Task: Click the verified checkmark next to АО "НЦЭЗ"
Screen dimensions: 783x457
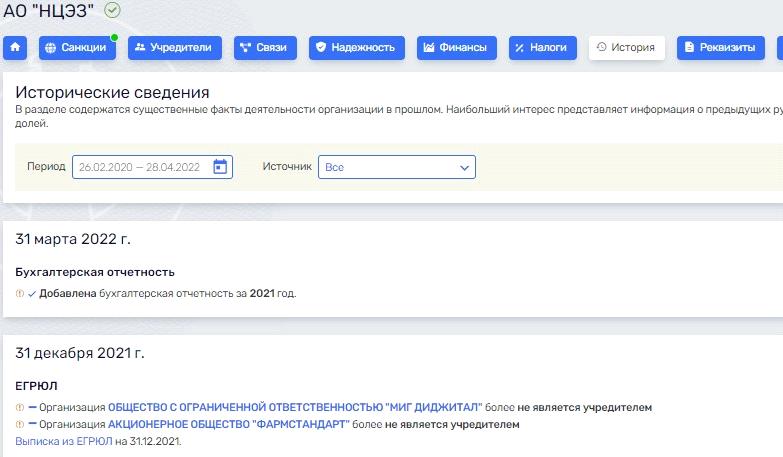Action: [112, 10]
